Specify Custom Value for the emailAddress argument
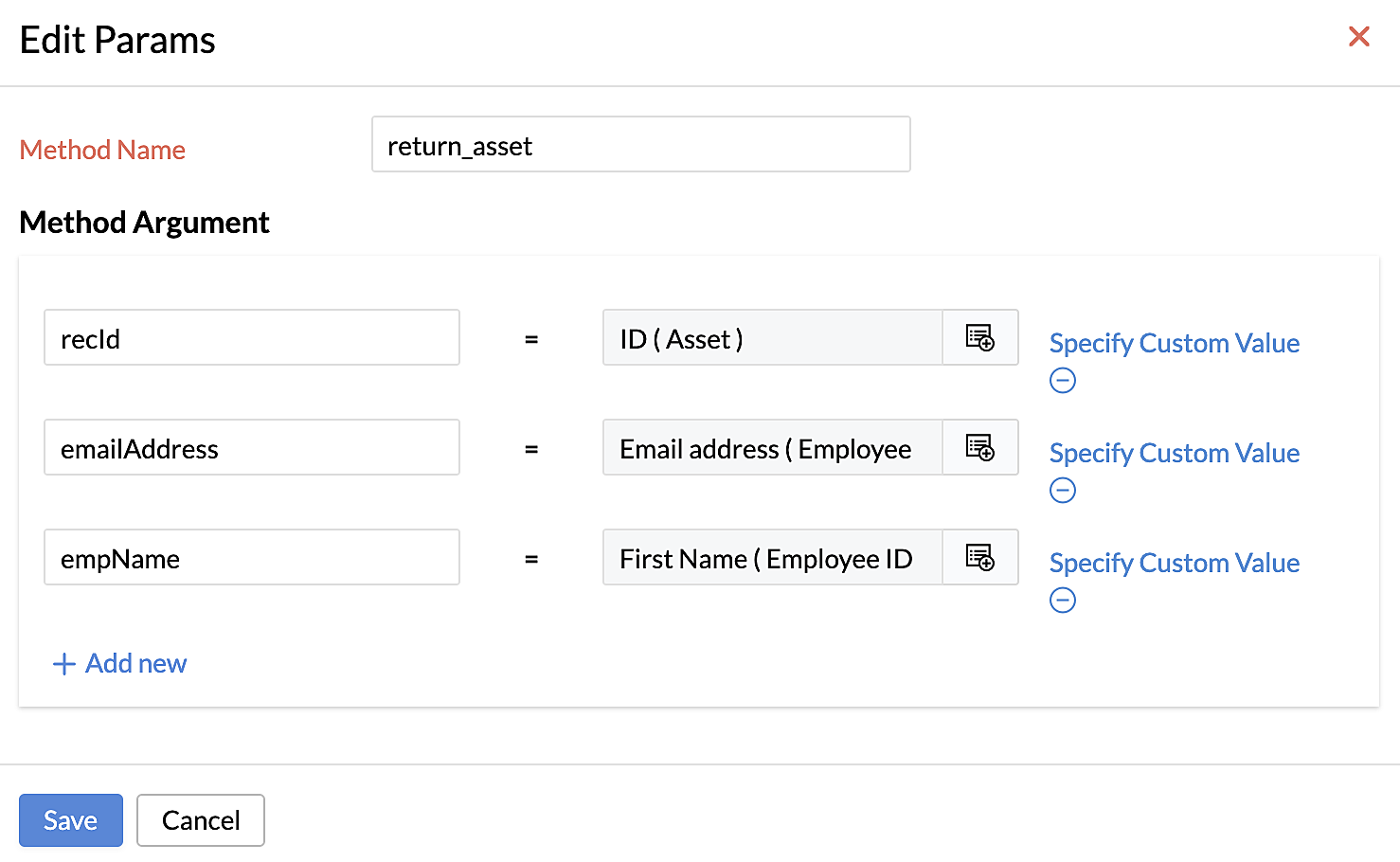The width and height of the screenshot is (1400, 862). tap(1174, 453)
